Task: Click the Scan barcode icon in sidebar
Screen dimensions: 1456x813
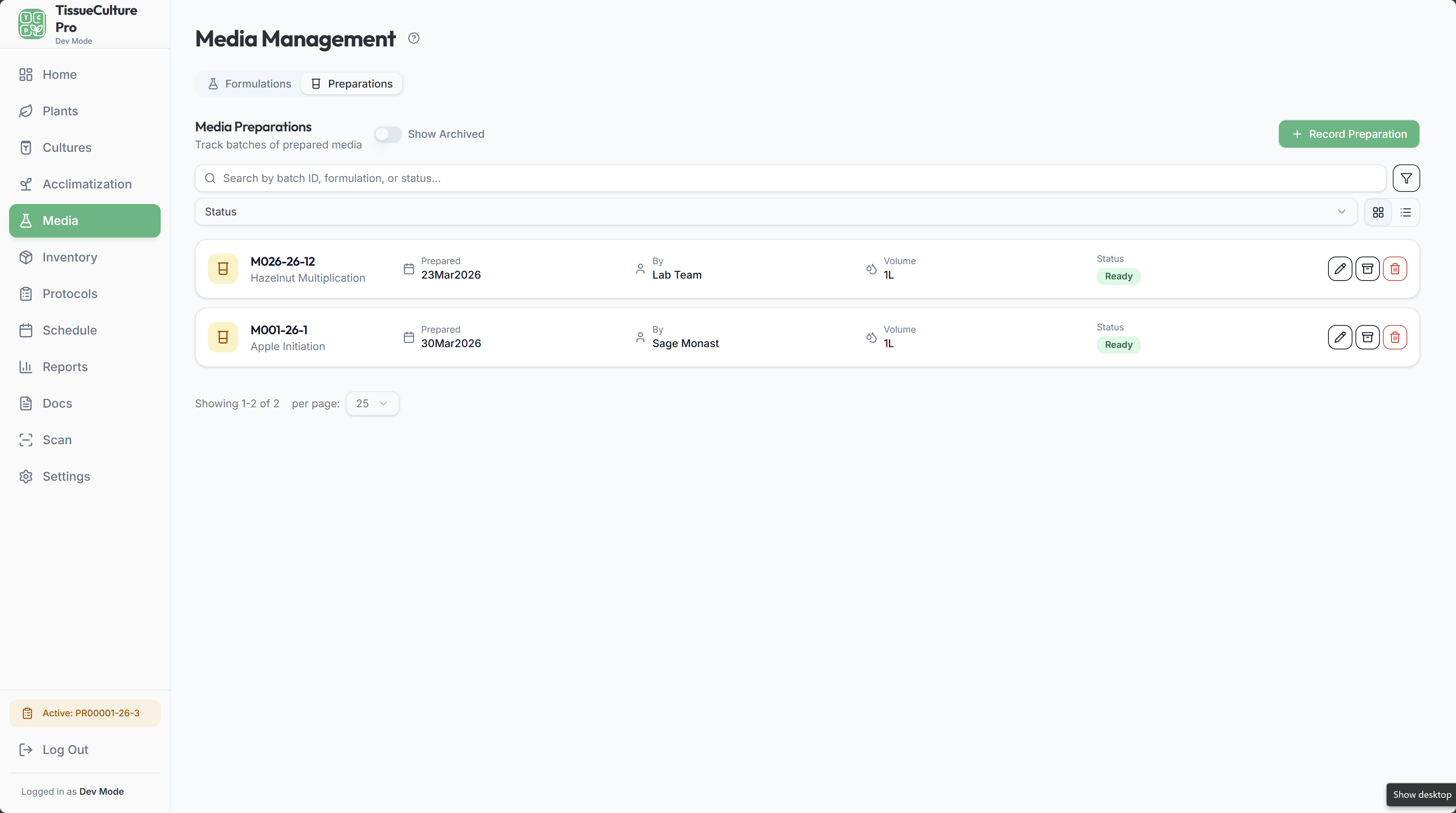Action: (x=26, y=440)
